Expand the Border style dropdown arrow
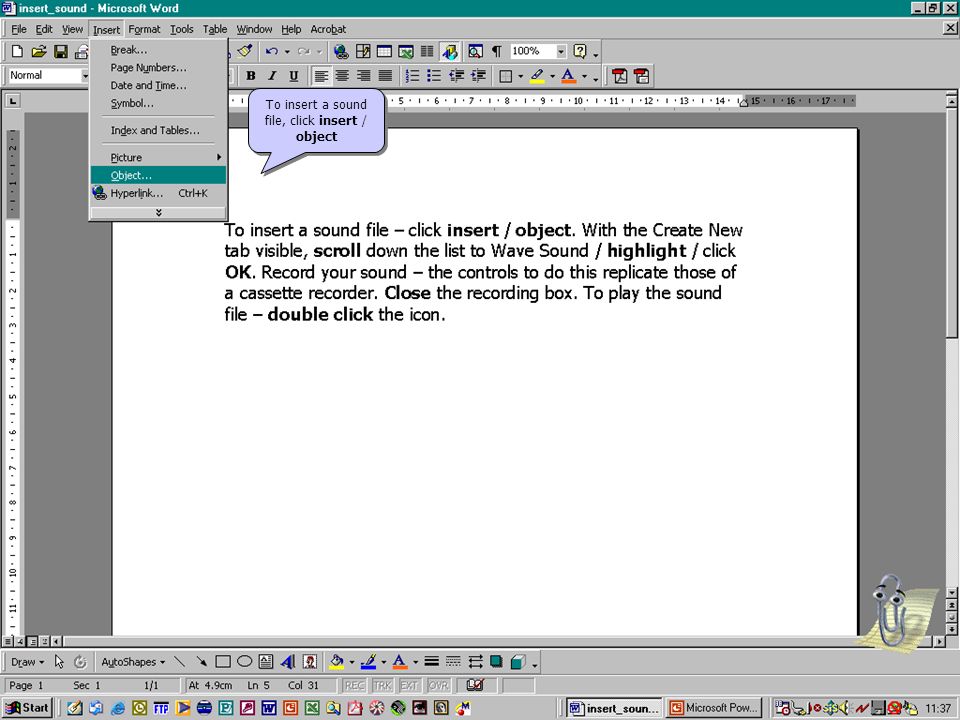 click(x=520, y=77)
